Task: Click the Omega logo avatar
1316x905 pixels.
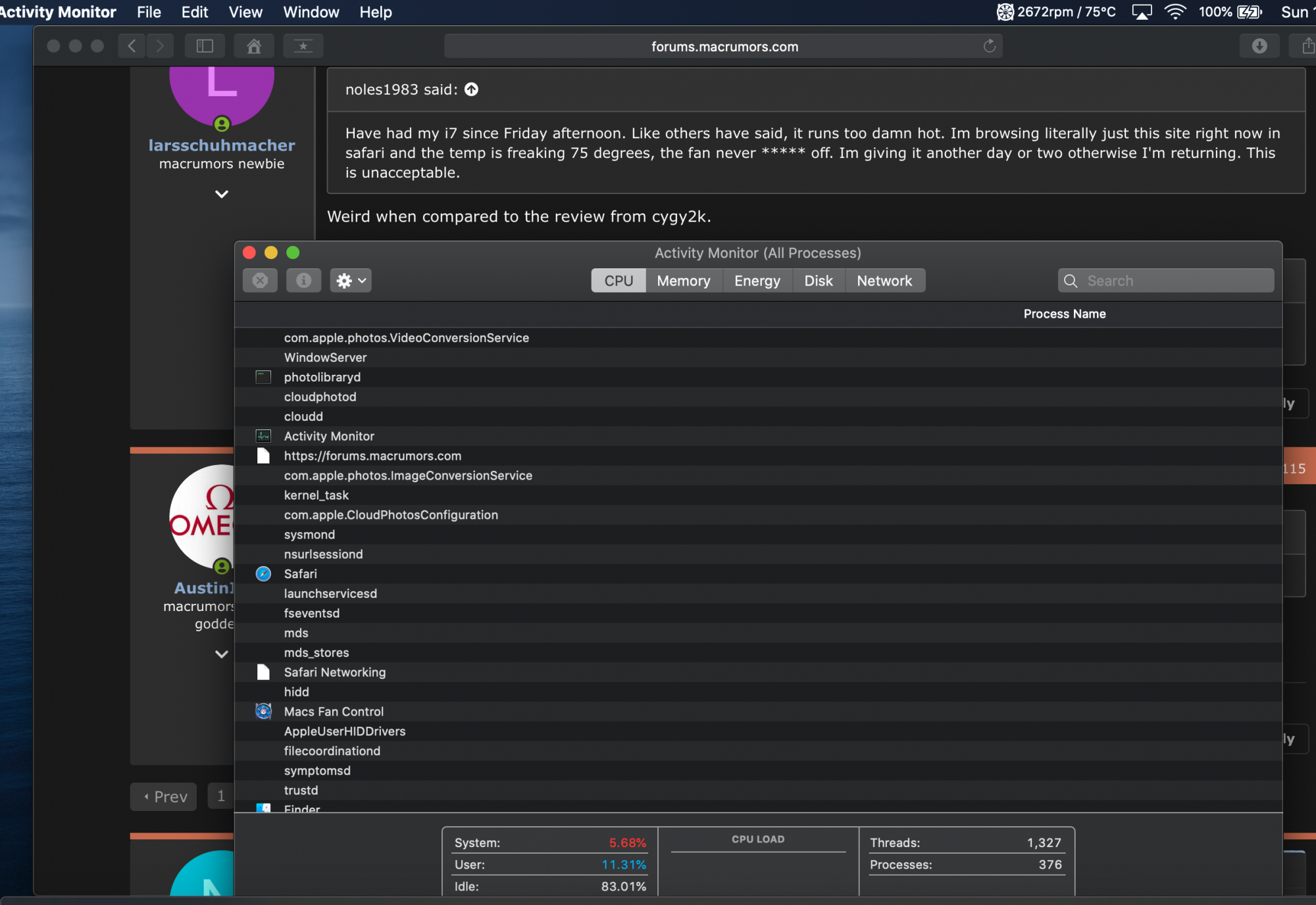Action: [x=202, y=518]
